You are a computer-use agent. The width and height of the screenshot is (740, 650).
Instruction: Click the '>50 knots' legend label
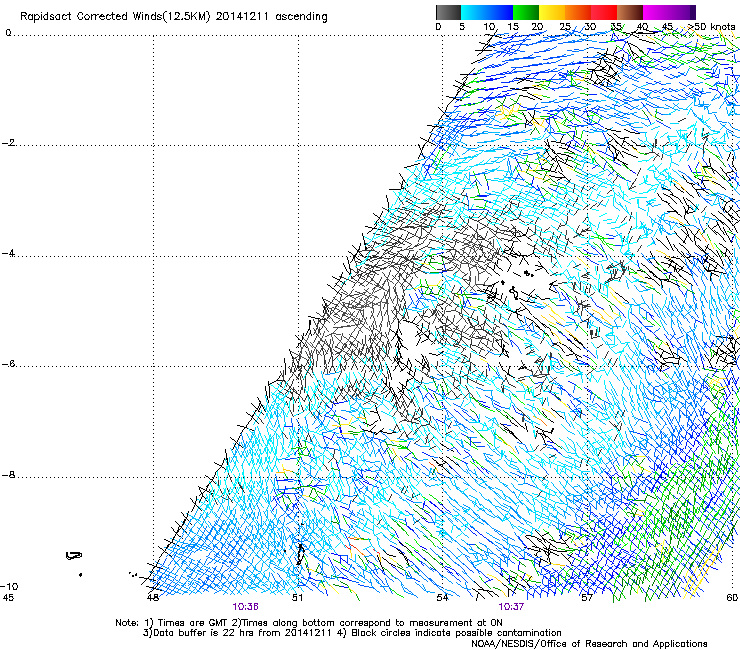(x=711, y=27)
